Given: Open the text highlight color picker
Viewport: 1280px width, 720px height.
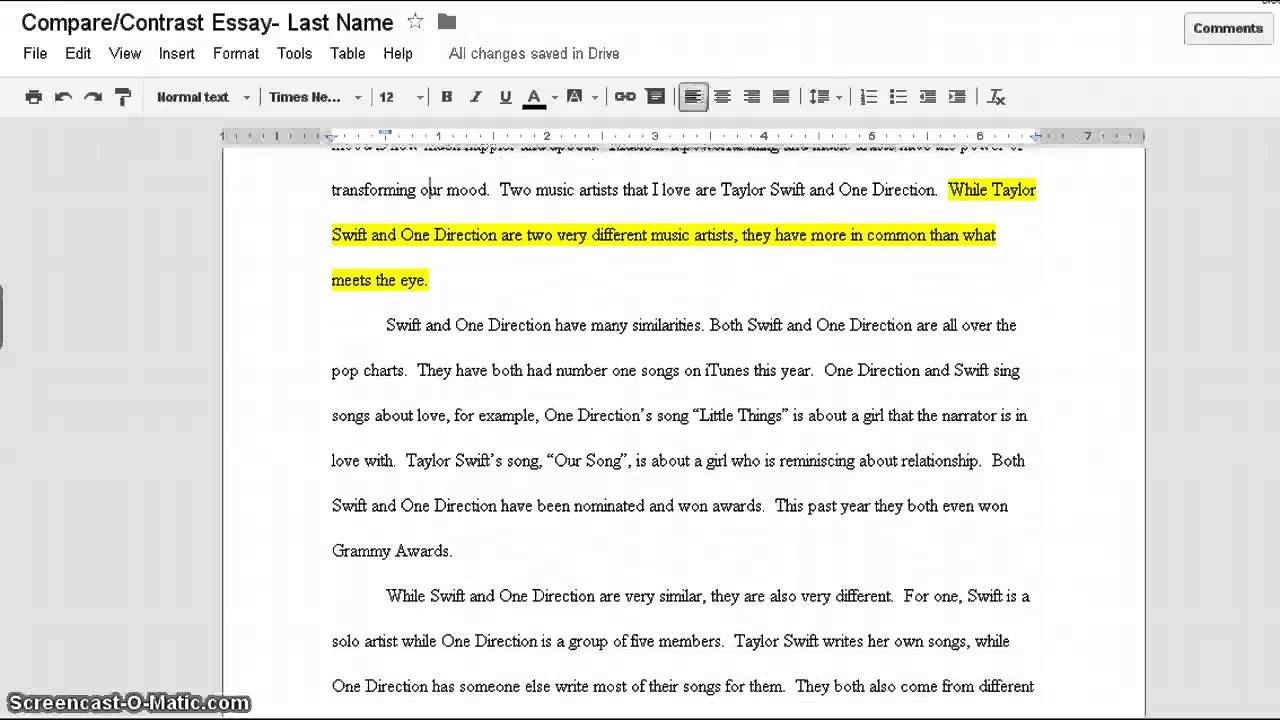Looking at the screenshot, I should 582,97.
